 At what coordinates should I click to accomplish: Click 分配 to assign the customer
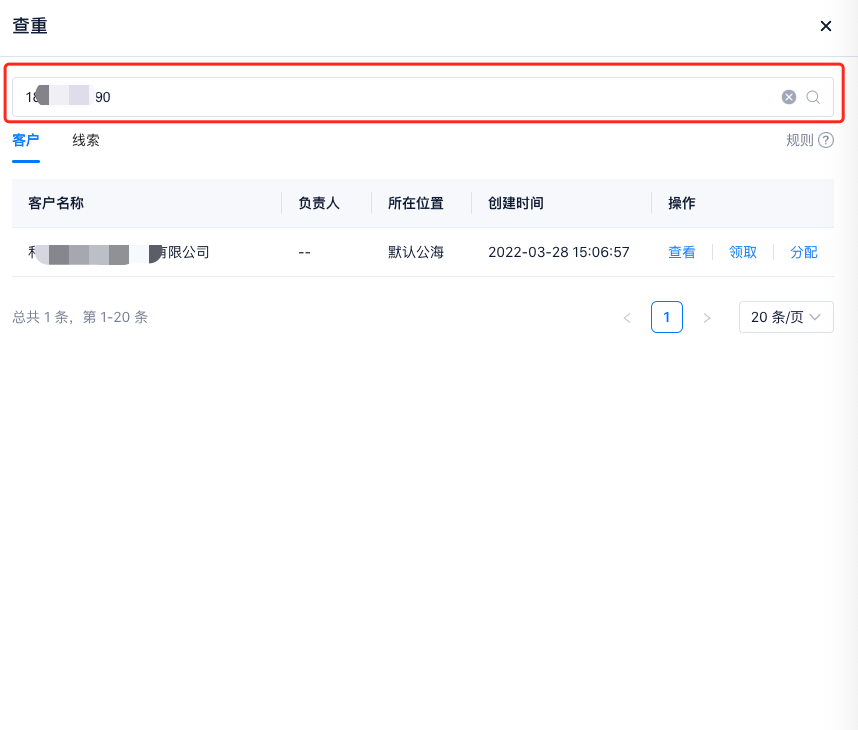tap(804, 252)
